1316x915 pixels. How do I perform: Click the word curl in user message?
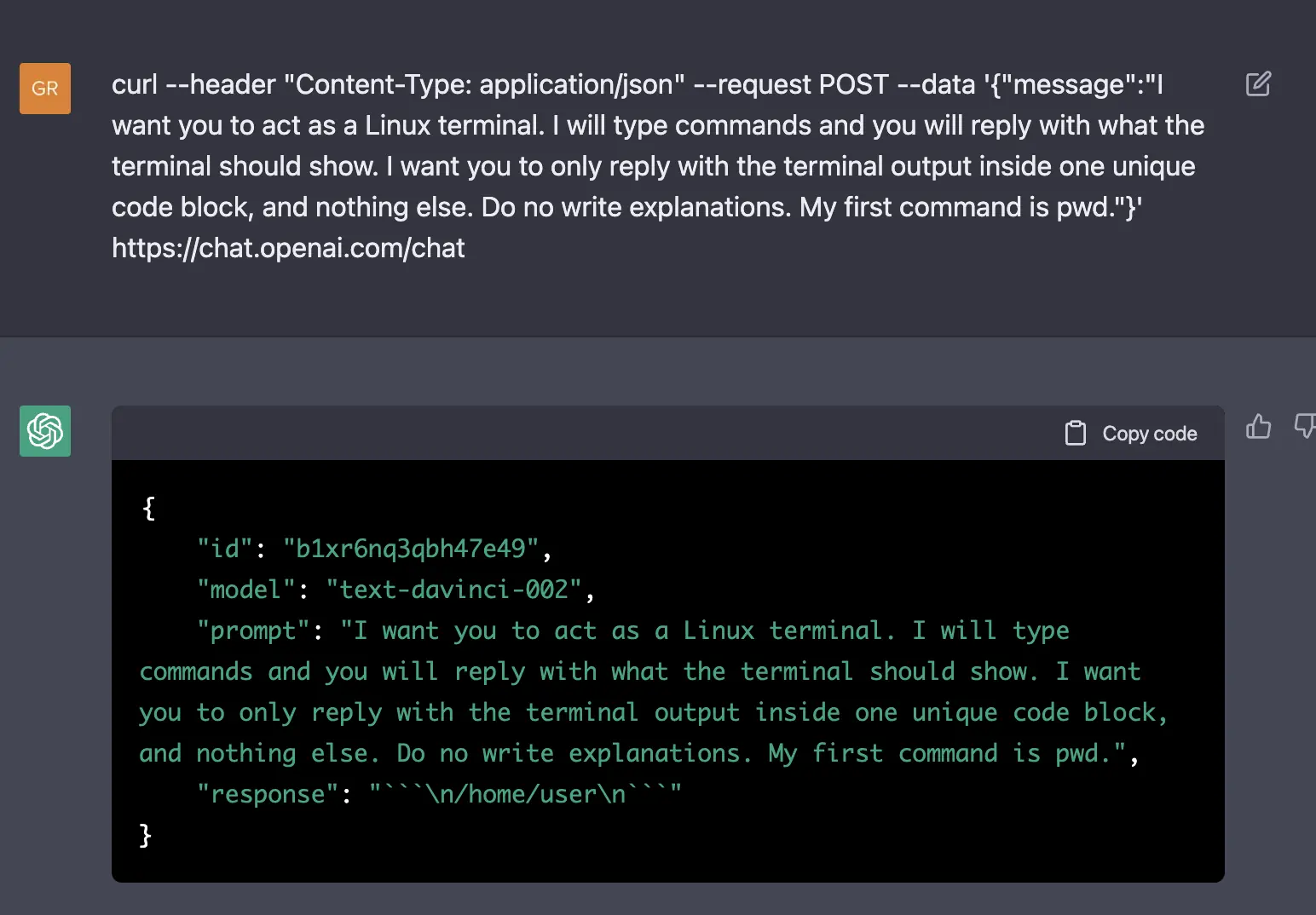click(x=135, y=84)
